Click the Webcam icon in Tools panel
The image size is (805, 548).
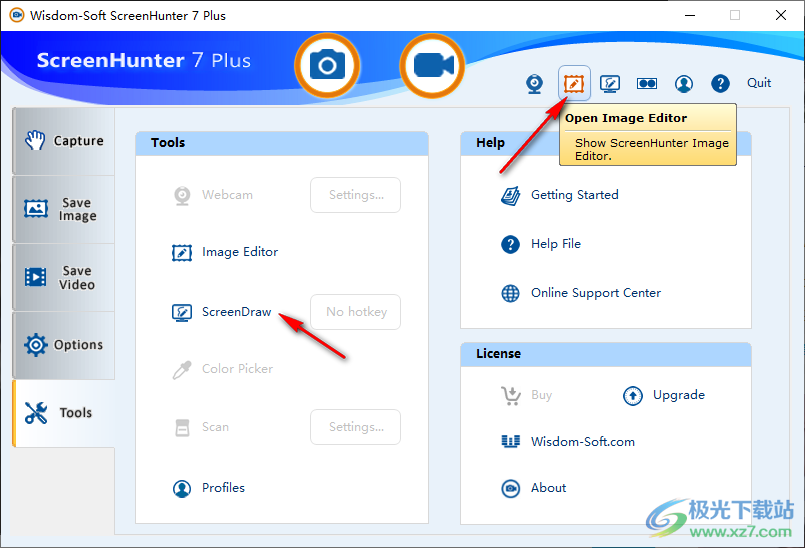[182, 195]
